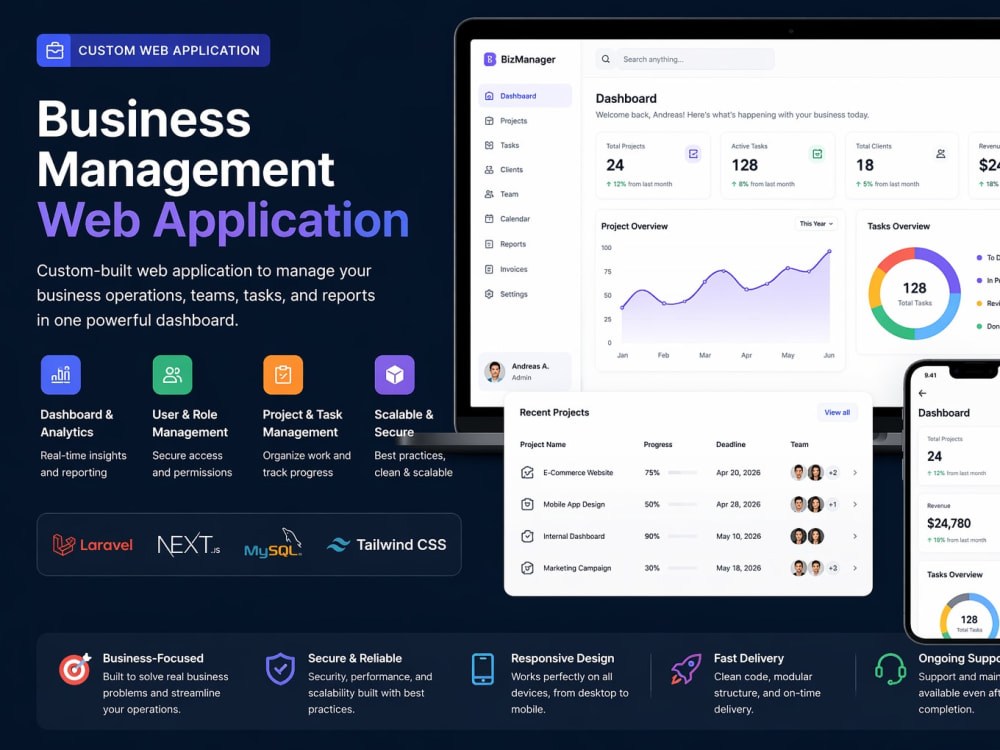
Task: Click the +2 team badge for E-Commerce Website
Action: tap(832, 473)
